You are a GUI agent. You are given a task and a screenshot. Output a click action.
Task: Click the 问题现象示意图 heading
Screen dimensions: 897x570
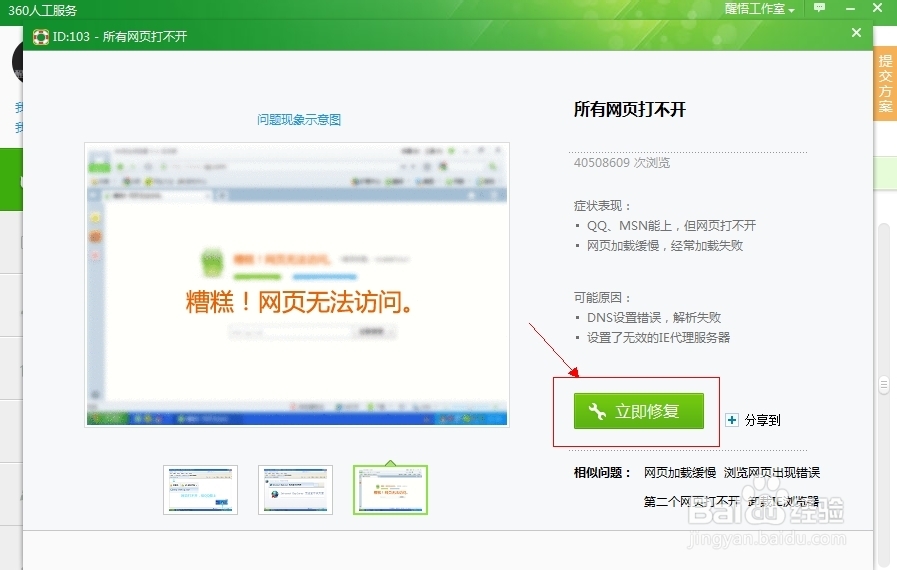click(x=299, y=120)
